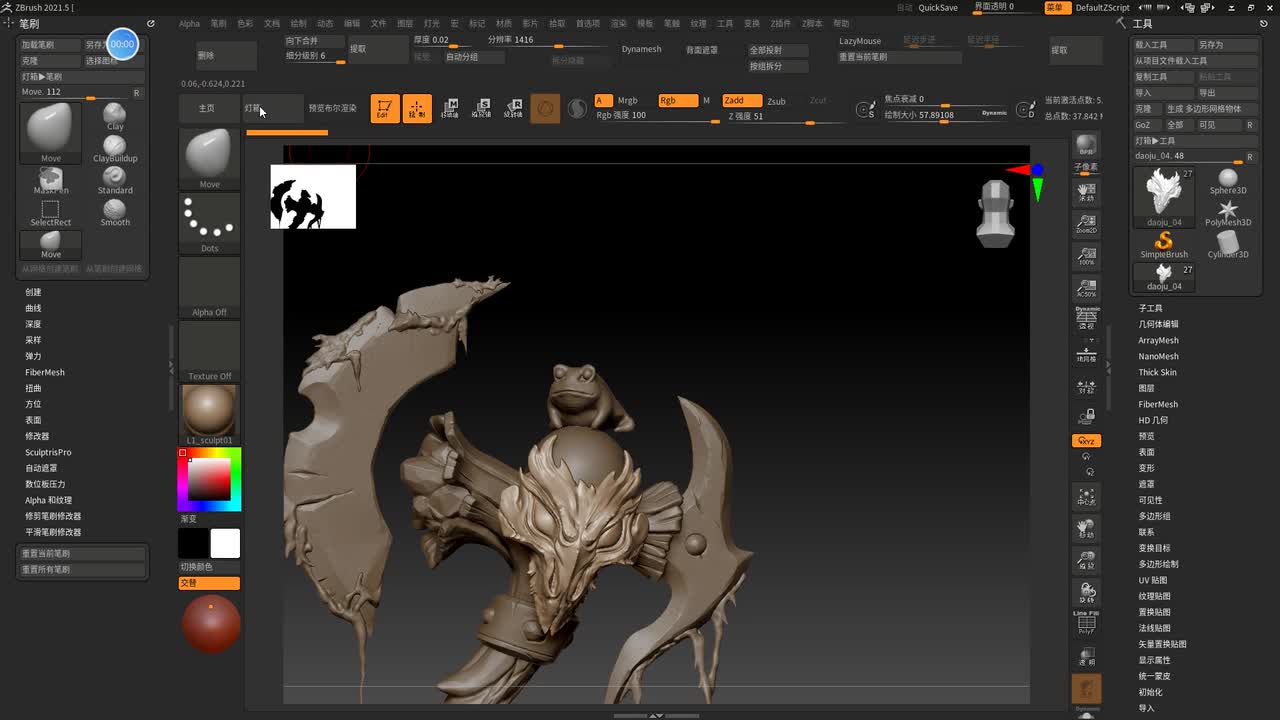Switch to the Rotate transform mode
This screenshot has width=1280, height=720.
513,108
